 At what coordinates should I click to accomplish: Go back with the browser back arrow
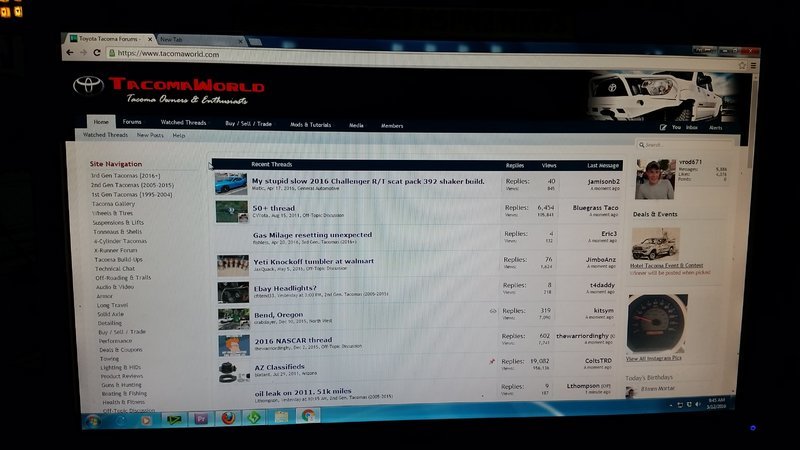[70, 52]
